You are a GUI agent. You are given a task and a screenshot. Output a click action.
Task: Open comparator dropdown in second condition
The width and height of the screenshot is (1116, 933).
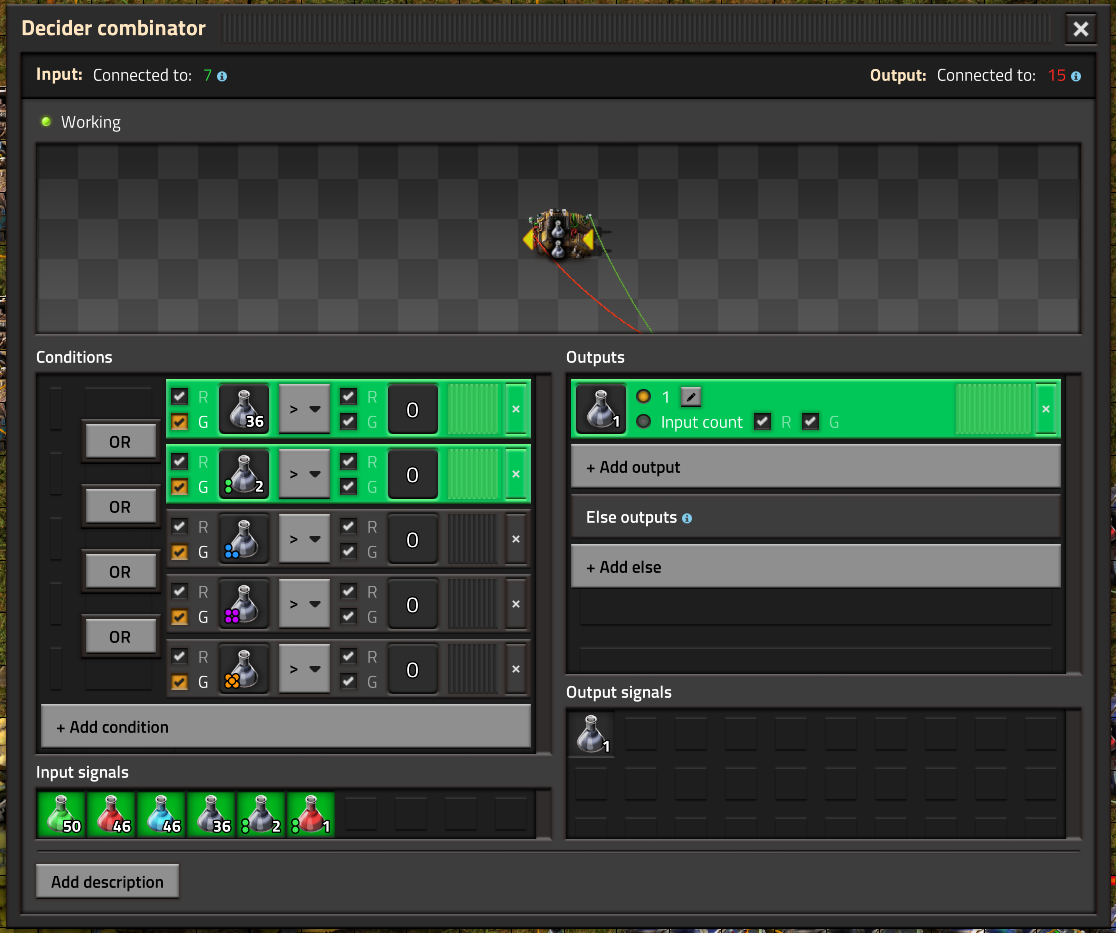tap(305, 474)
